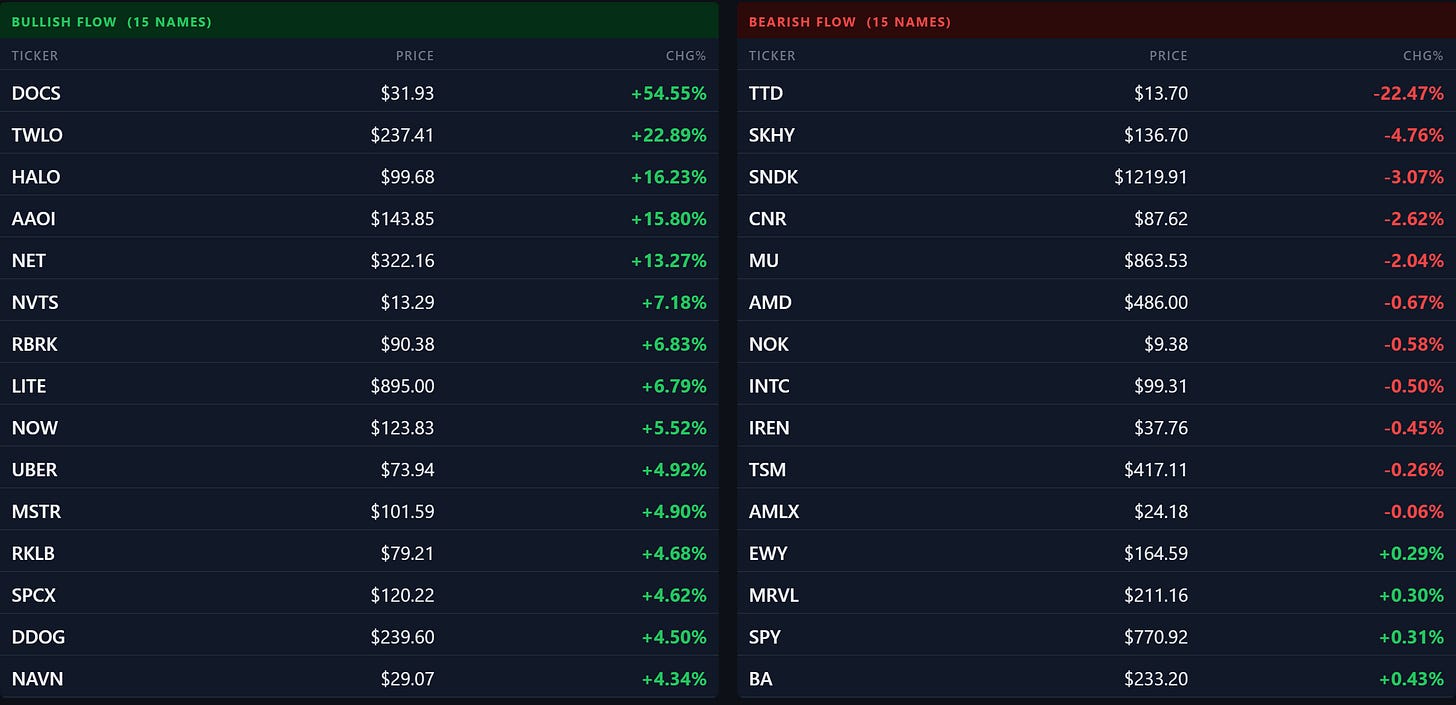
Task: Open the IREN ticker
Action: pyautogui.click(x=769, y=428)
